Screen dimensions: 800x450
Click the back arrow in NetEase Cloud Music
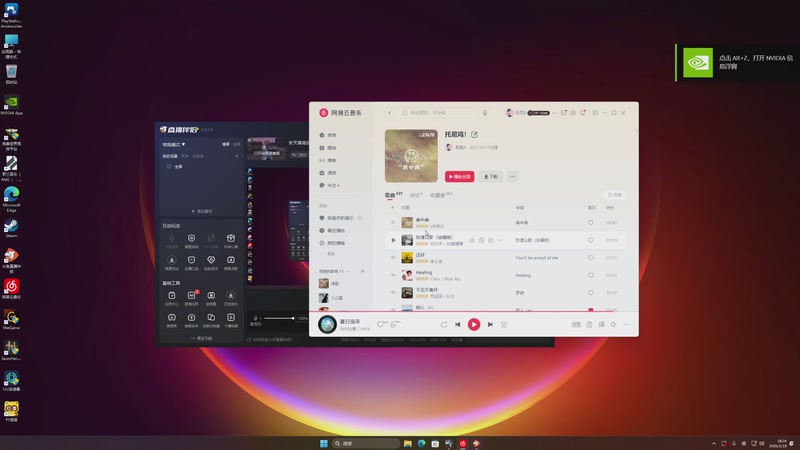389,113
